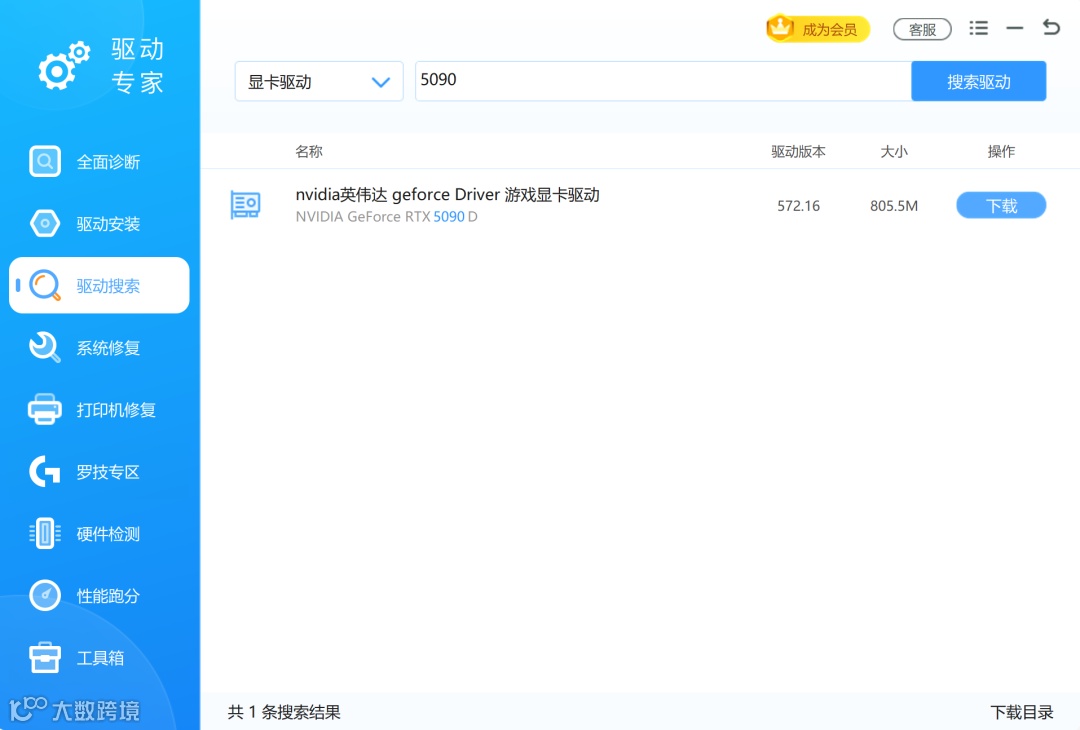Open 系统修复 section
Screen dimensions: 1080x730
tap(99, 348)
